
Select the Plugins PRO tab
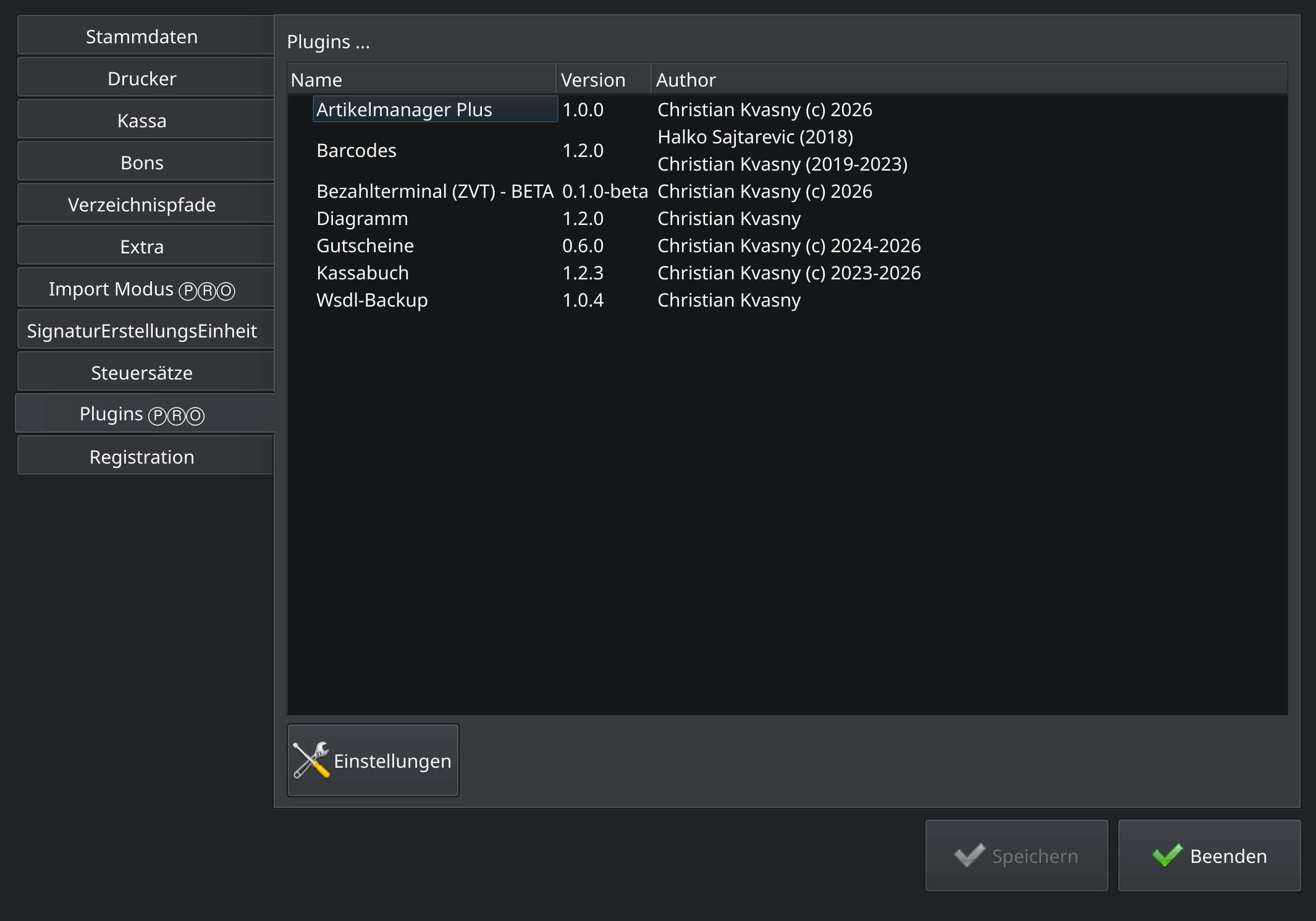[145, 414]
